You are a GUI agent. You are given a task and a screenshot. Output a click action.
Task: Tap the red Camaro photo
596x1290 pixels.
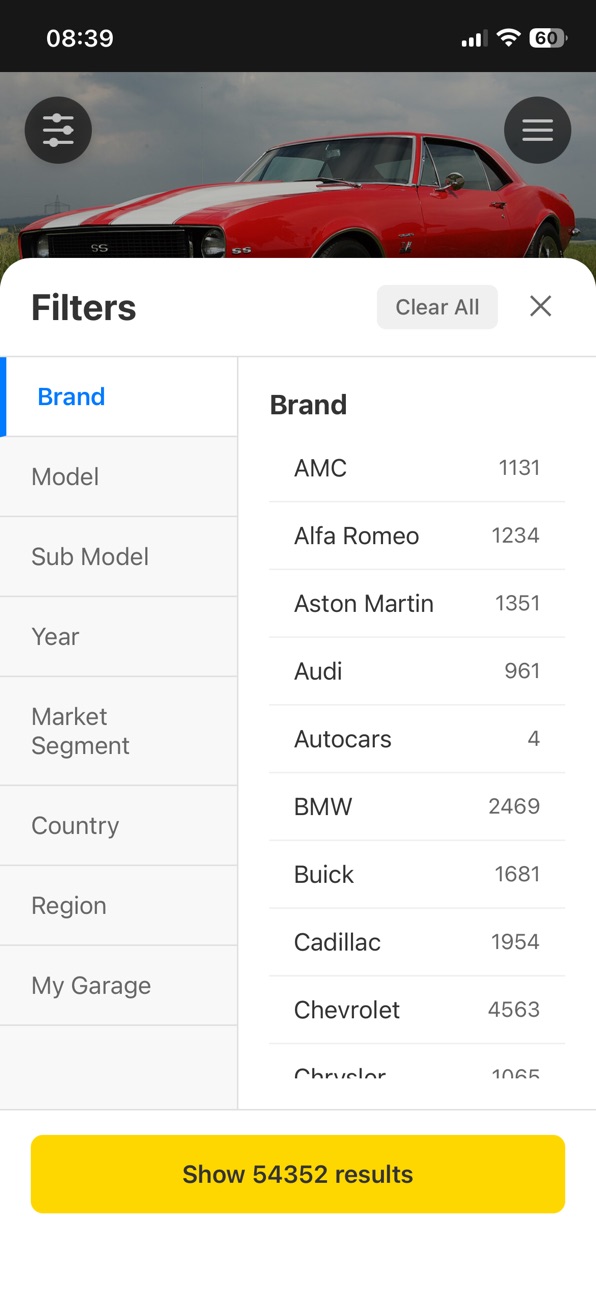coord(298,190)
